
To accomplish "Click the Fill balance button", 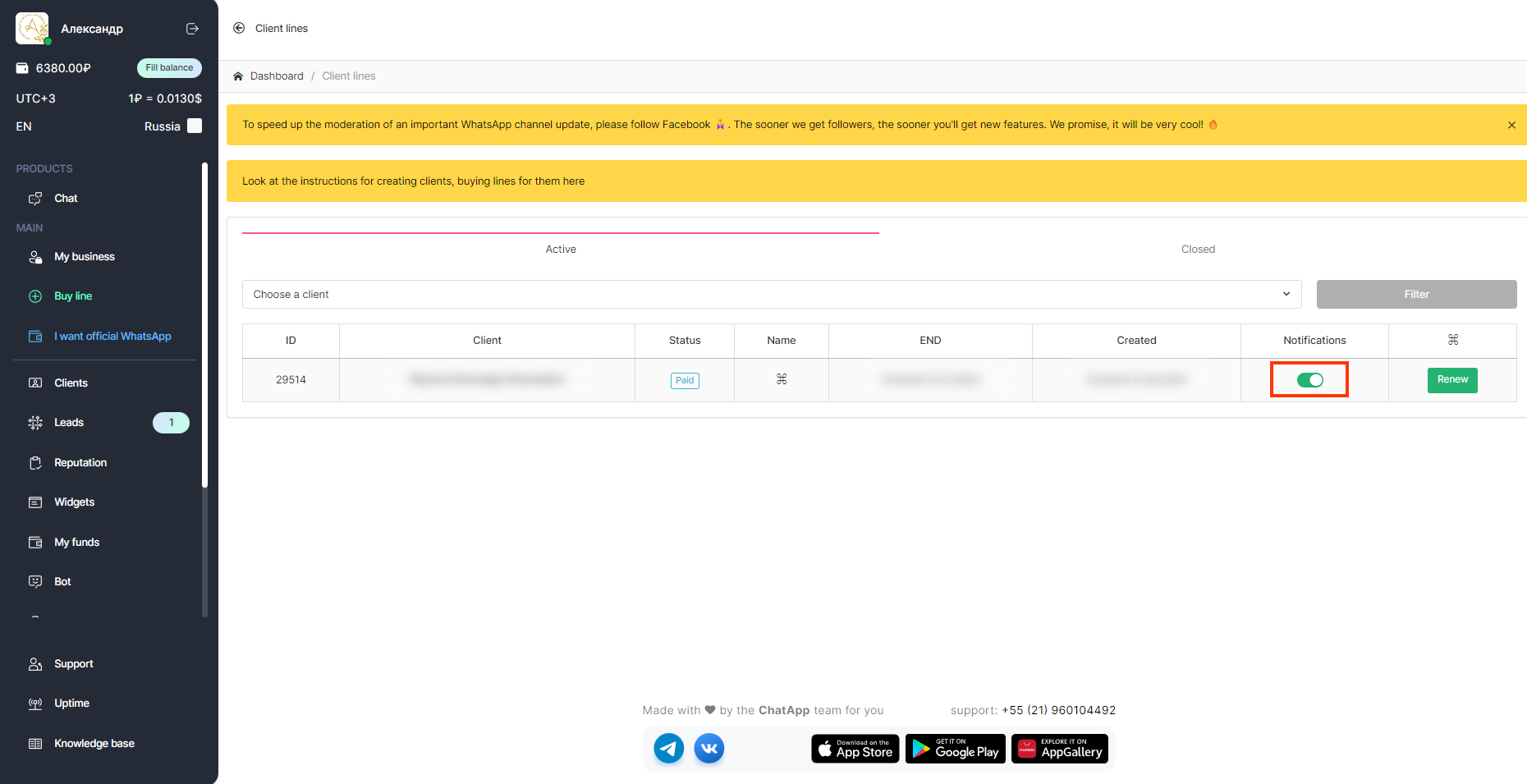I will 169,68.
